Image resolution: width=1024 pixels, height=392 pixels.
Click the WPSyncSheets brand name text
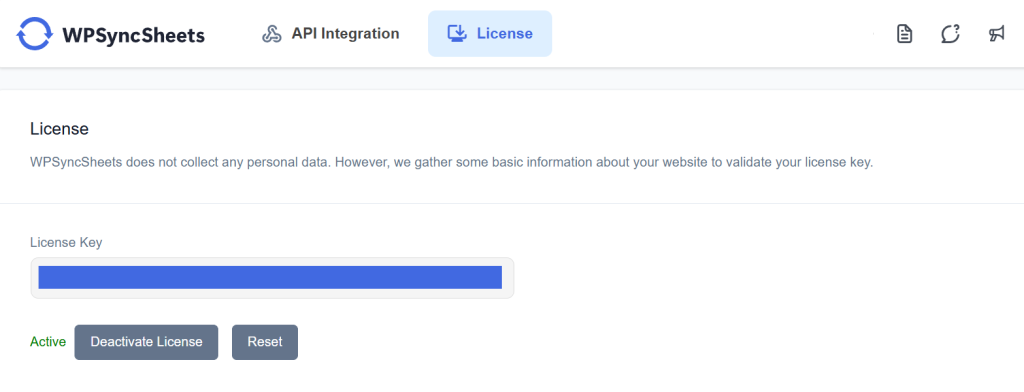coord(133,35)
